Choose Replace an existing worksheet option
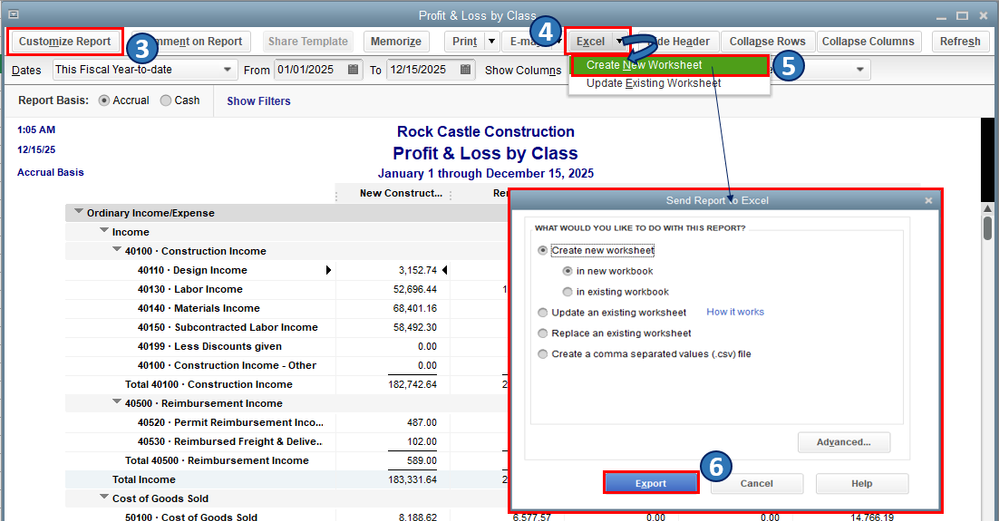 (542, 333)
